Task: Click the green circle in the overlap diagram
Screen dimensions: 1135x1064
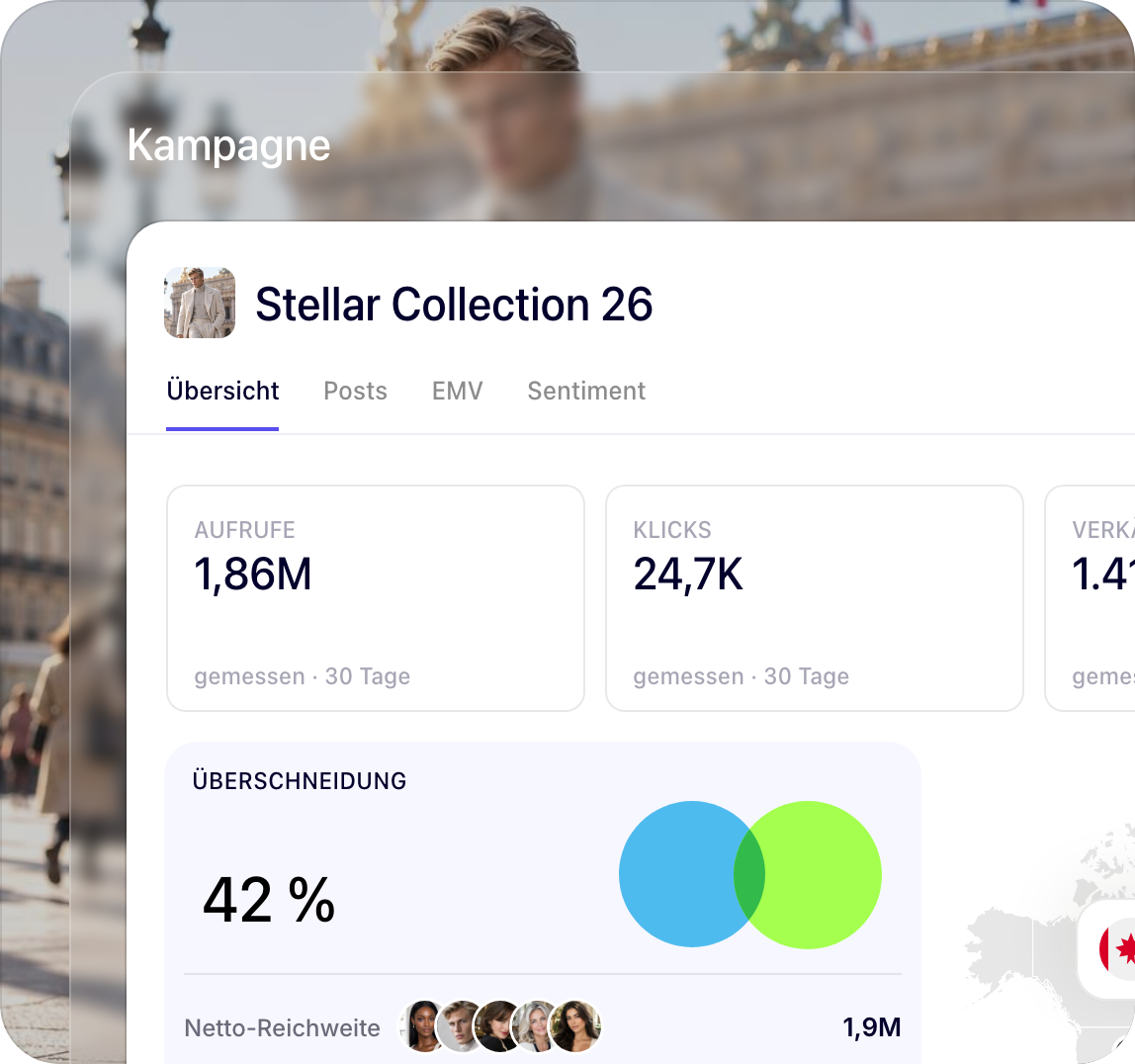Action: [824, 874]
